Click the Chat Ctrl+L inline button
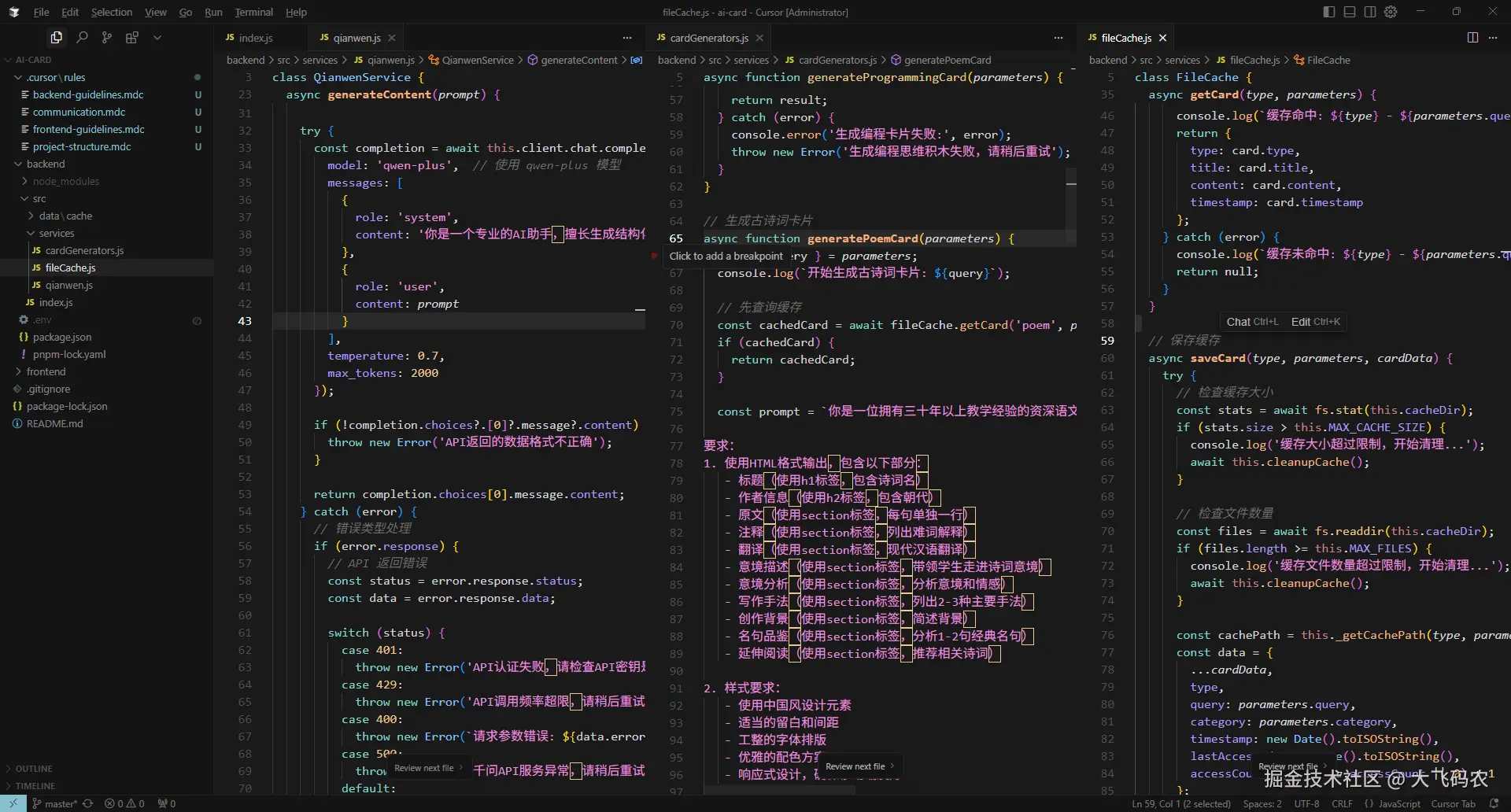The height and width of the screenshot is (812, 1511). point(1252,322)
